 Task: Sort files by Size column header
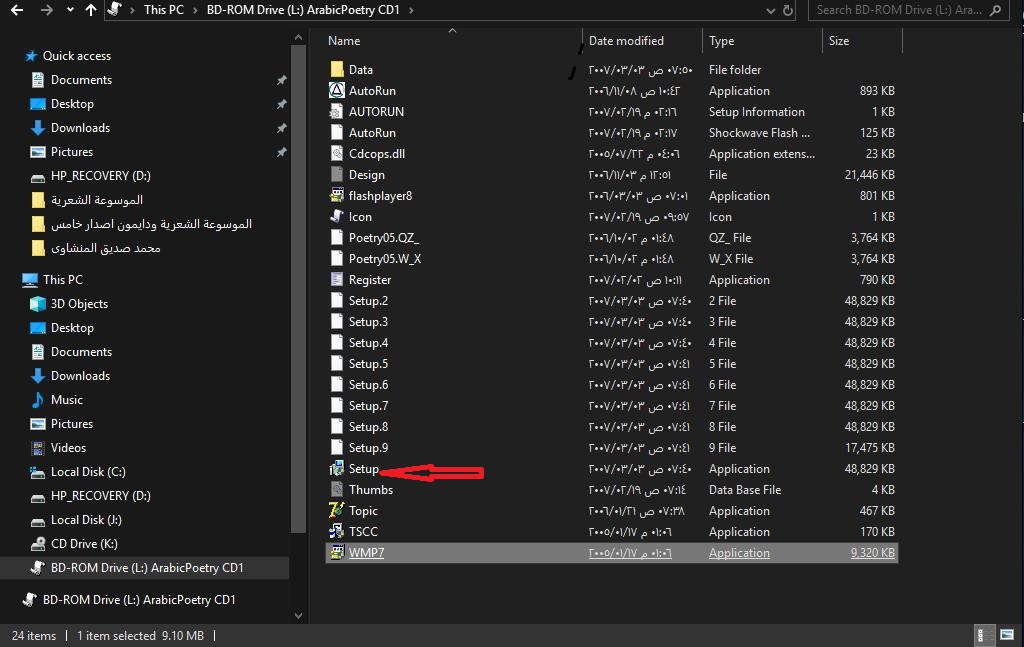click(x=839, y=41)
